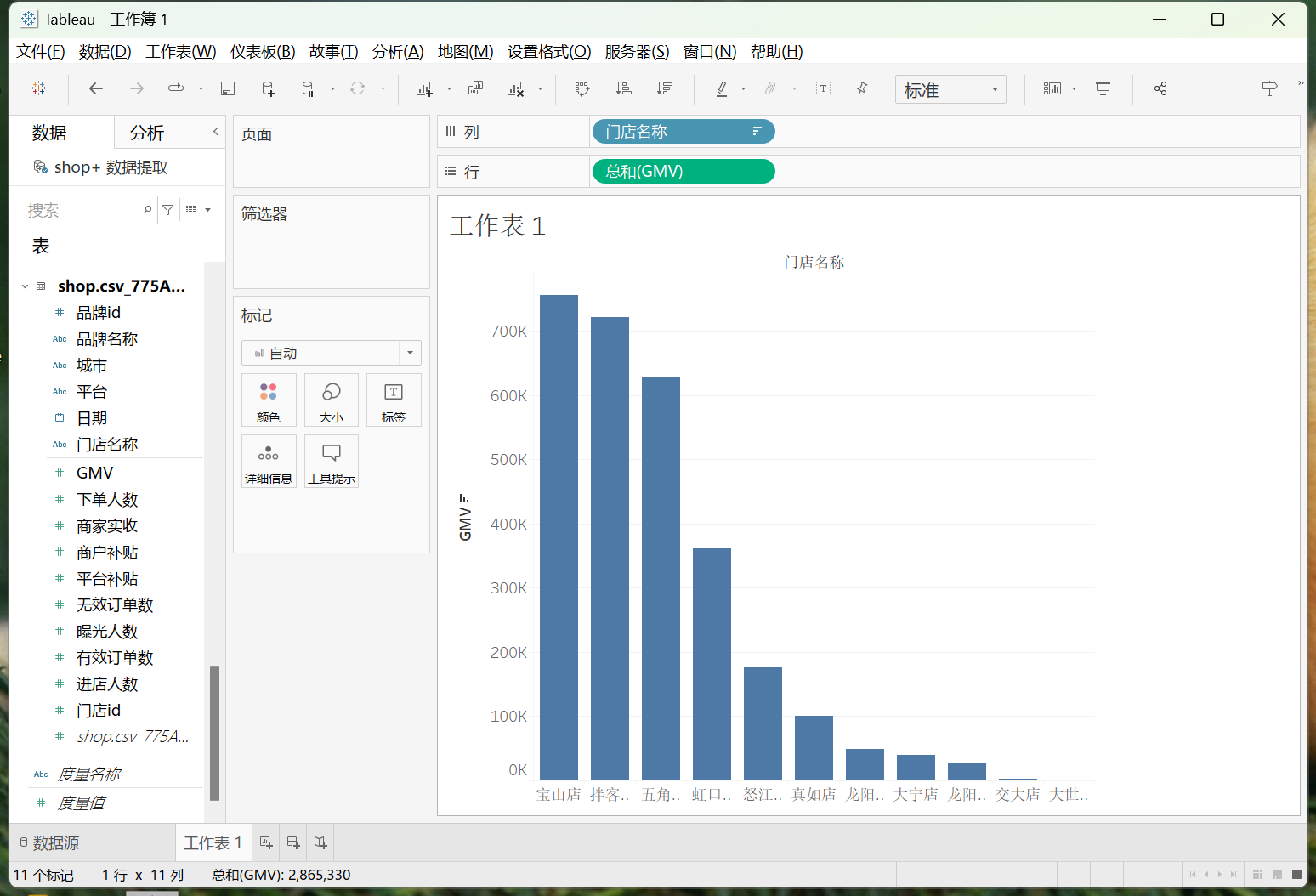
Task: Click the 虹口 store bar in chart
Action: click(712, 664)
